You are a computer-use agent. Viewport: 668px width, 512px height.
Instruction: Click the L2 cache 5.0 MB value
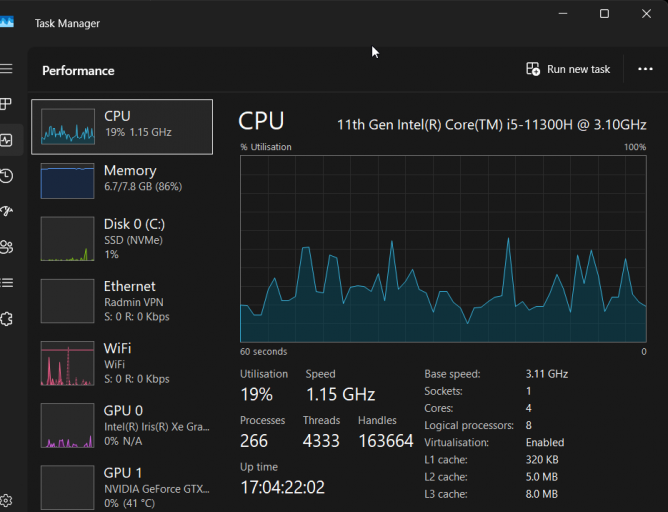541,477
